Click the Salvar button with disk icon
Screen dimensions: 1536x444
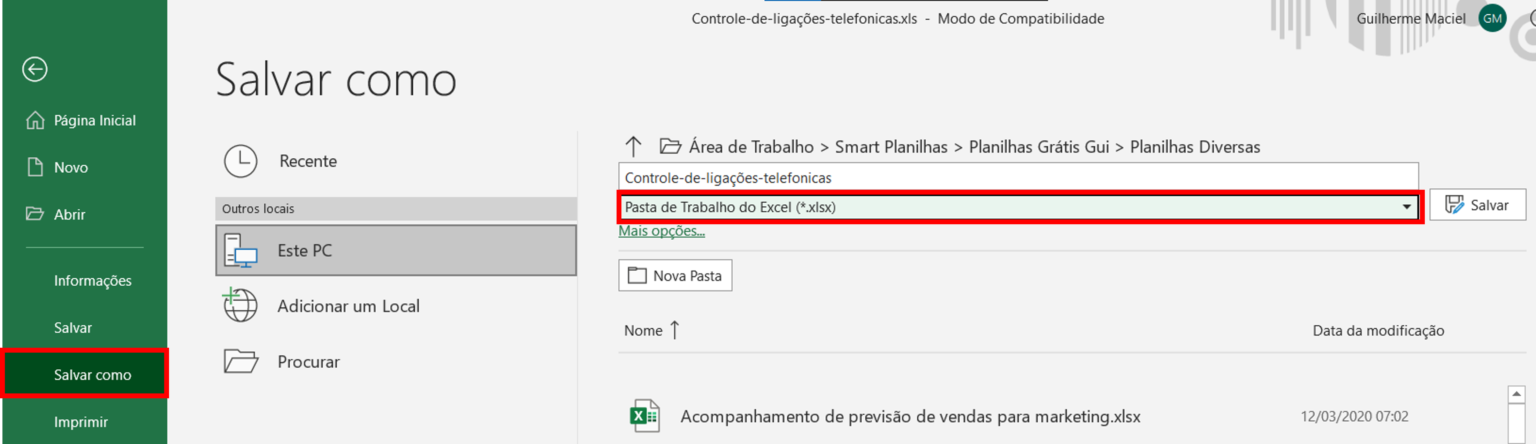pos(1477,204)
